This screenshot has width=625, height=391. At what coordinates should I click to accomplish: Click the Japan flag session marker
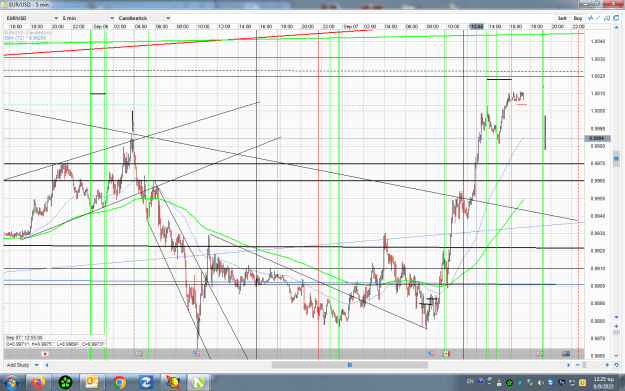coord(45,354)
